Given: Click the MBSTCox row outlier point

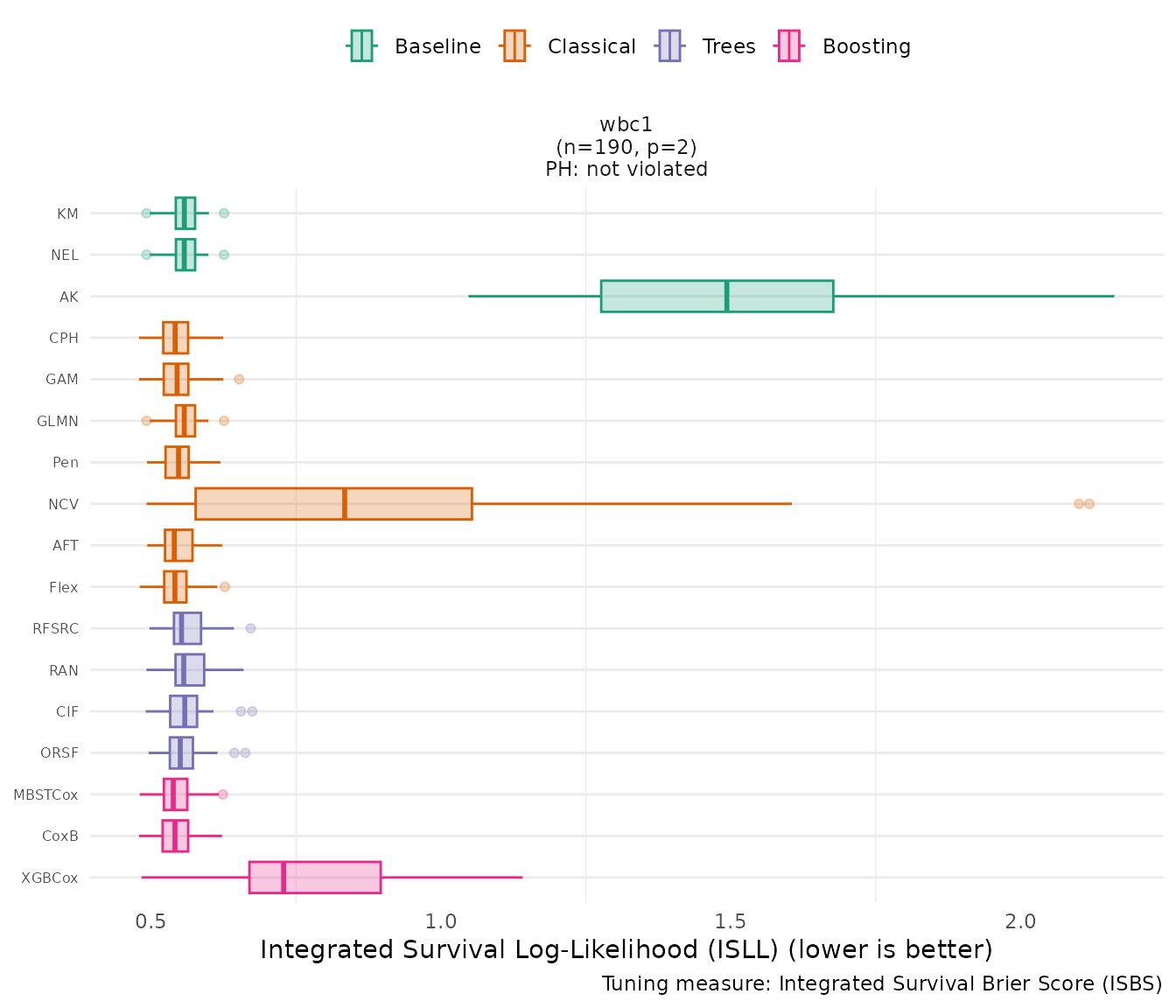Looking at the screenshot, I should pos(222,794).
